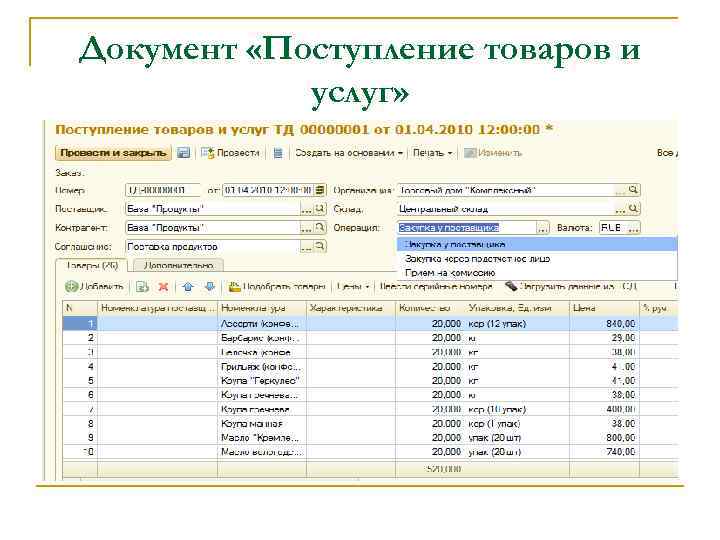Screen dimensions: 720x540
Task: Click 'Масло "Кремле...' cell in row 9
Action: pyautogui.click(x=262, y=438)
